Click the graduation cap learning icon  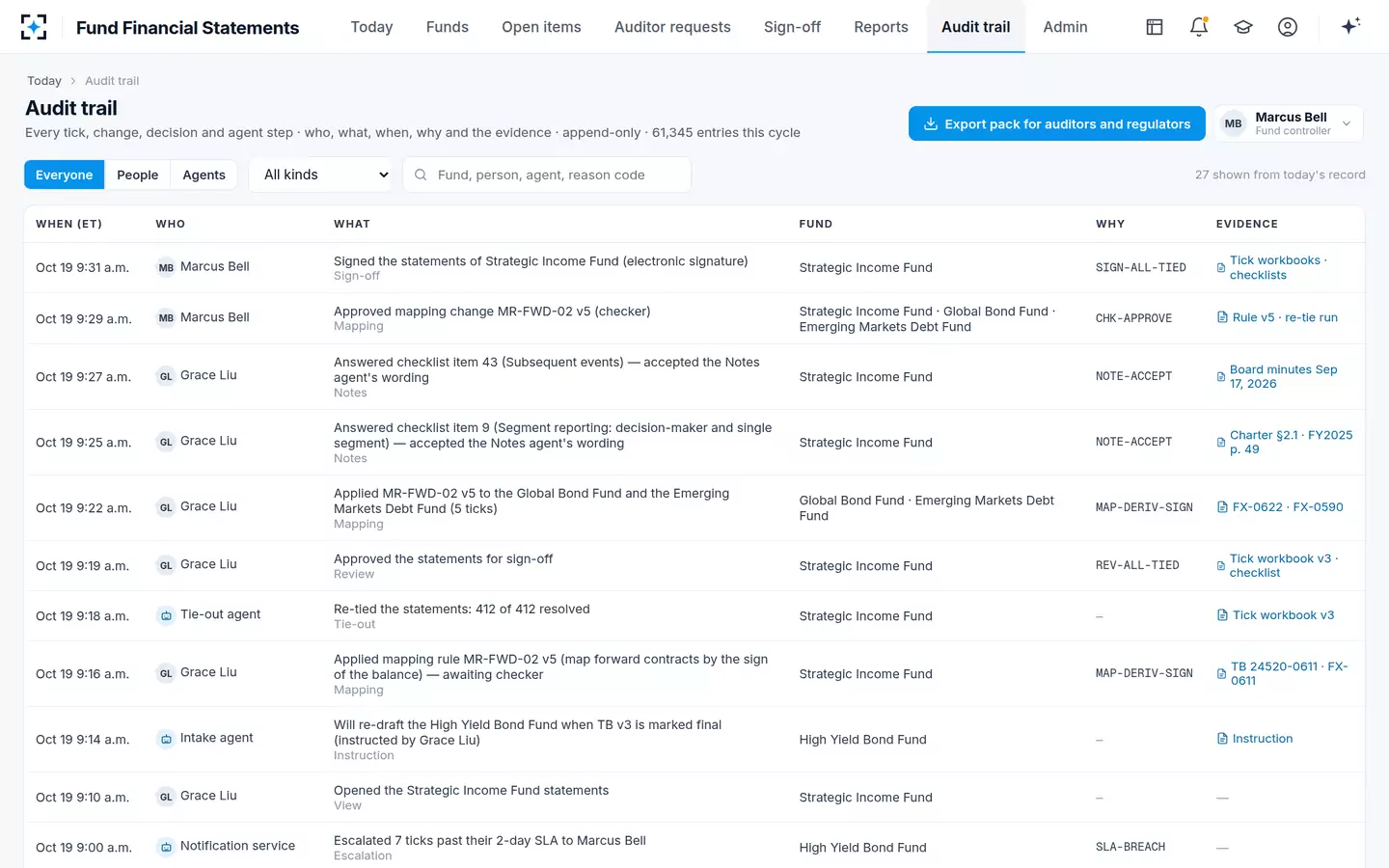1243,27
